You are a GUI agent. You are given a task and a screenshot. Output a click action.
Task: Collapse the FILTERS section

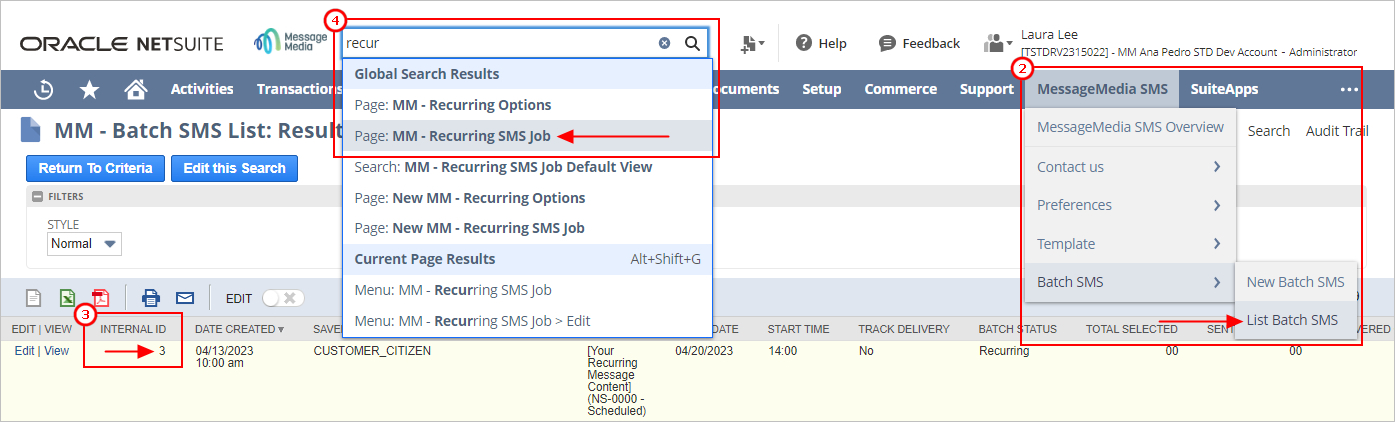[38, 197]
